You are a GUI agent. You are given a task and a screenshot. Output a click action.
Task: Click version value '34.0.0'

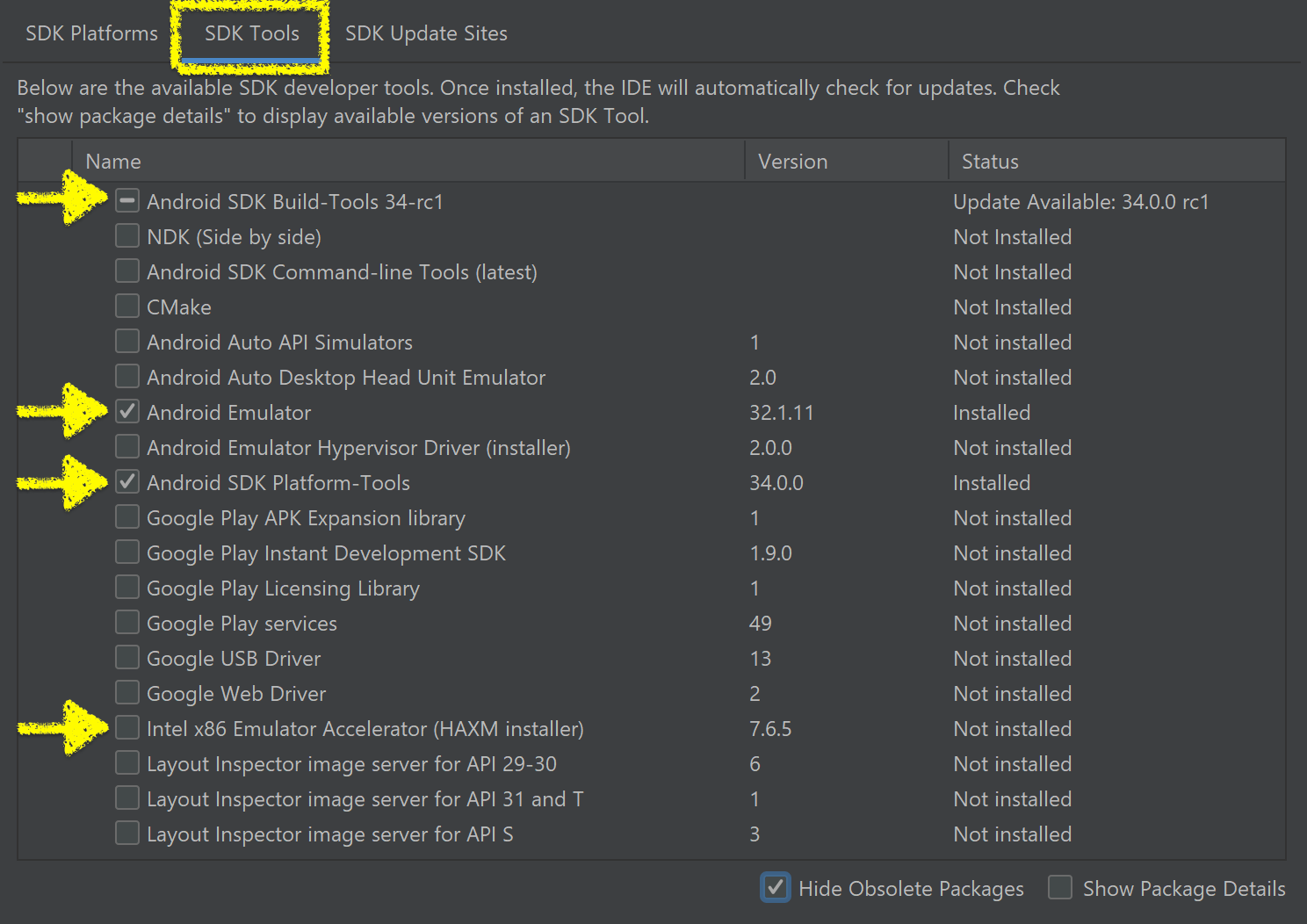click(776, 483)
